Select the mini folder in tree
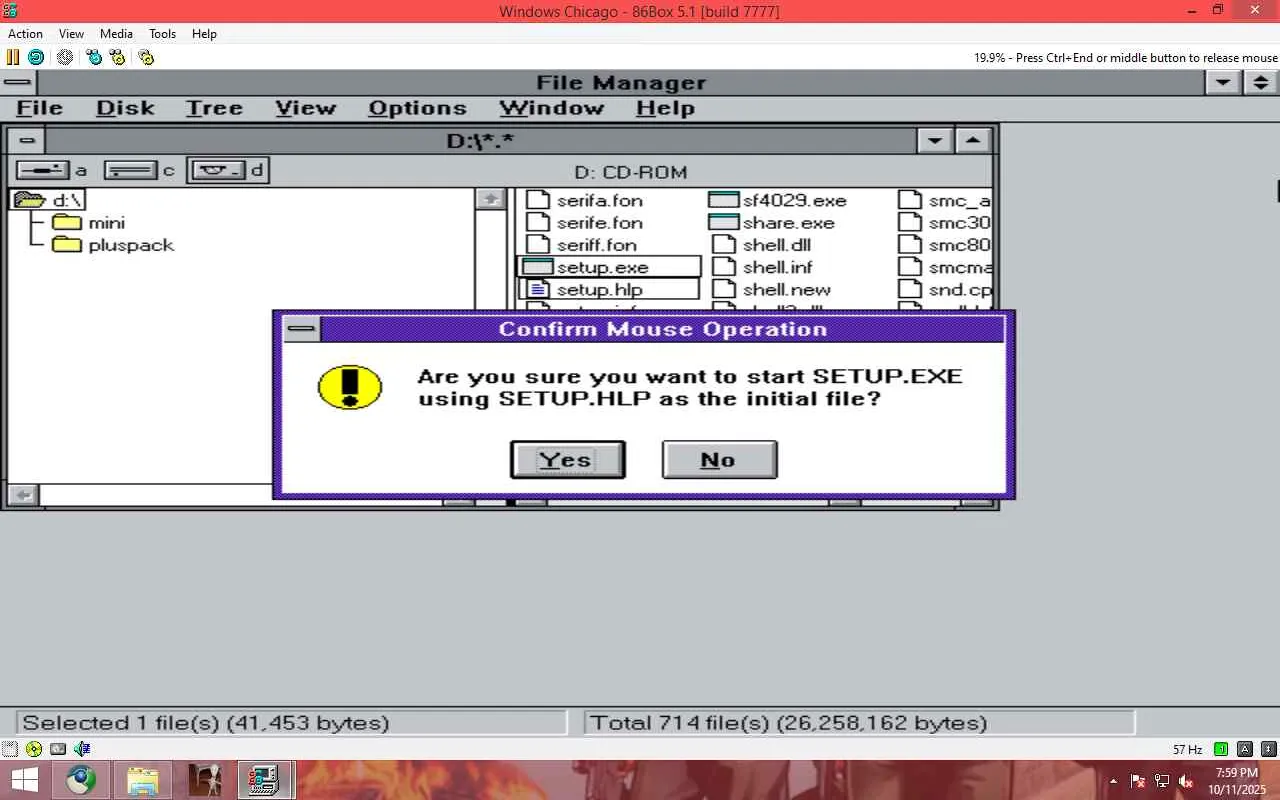This screenshot has height=800, width=1280. pos(106,222)
